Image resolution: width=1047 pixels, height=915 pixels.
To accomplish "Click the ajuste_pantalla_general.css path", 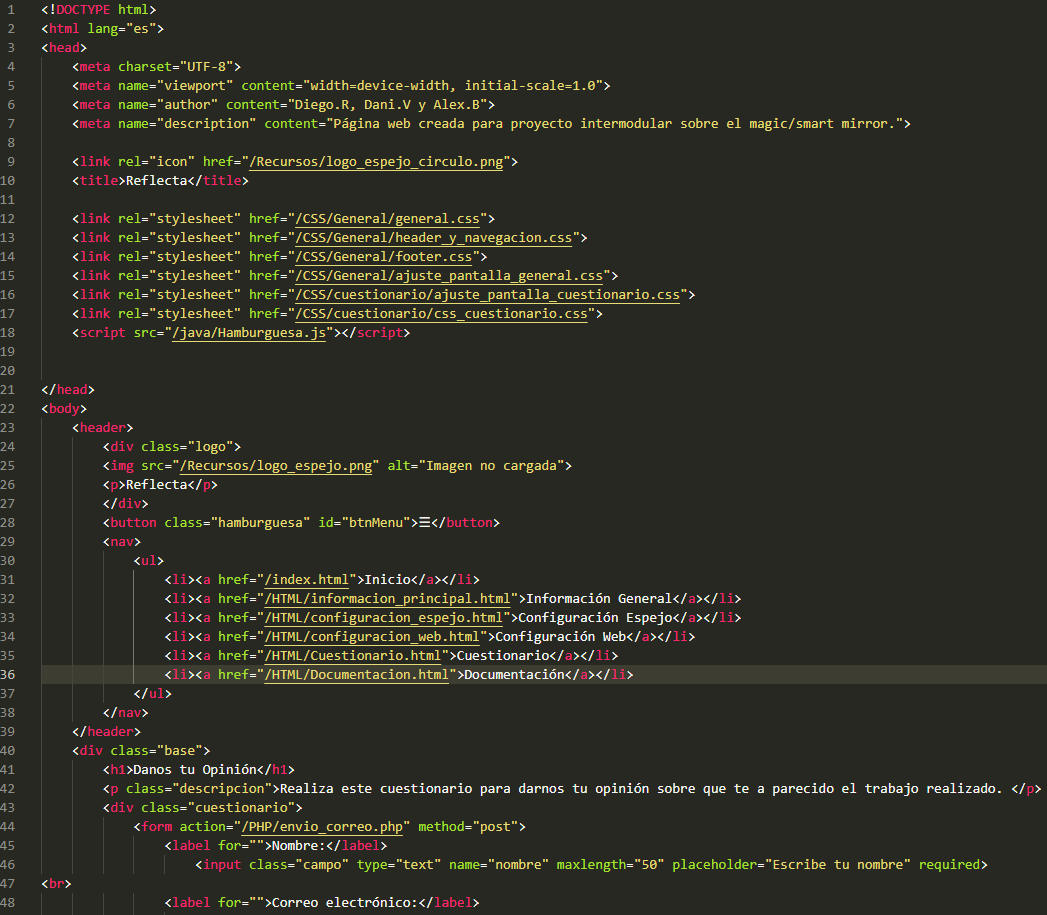I will 449,276.
